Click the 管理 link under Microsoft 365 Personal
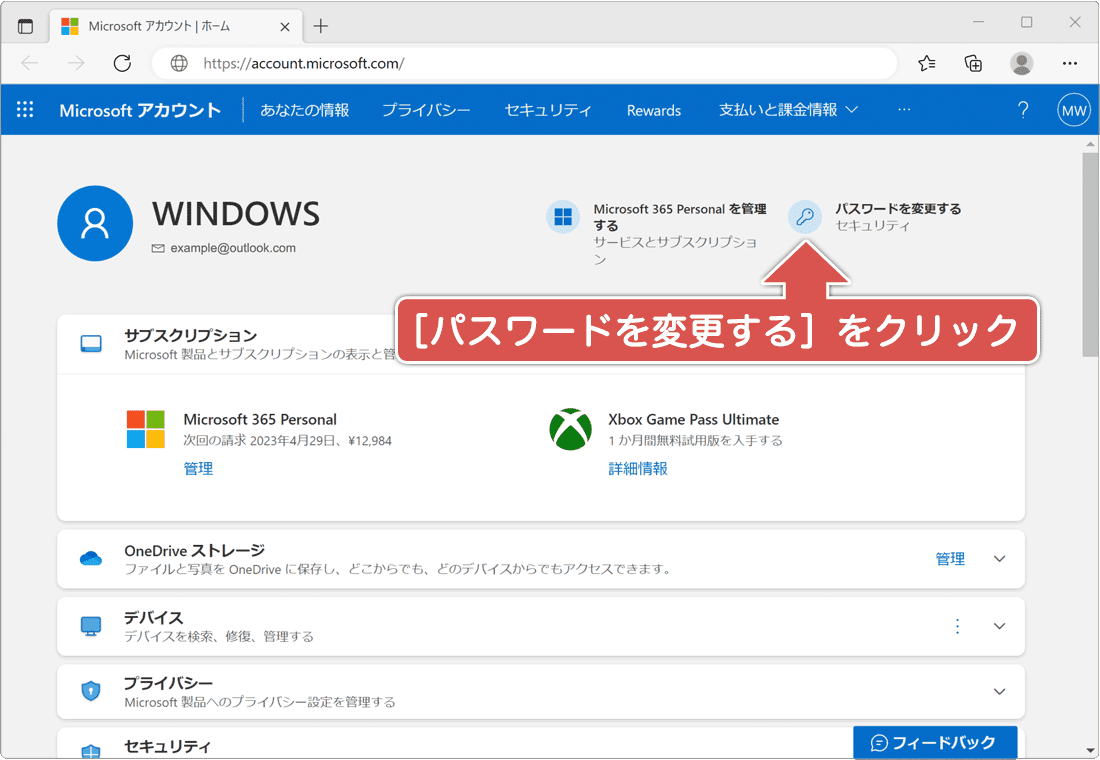This screenshot has width=1100, height=760. pyautogui.click(x=198, y=467)
